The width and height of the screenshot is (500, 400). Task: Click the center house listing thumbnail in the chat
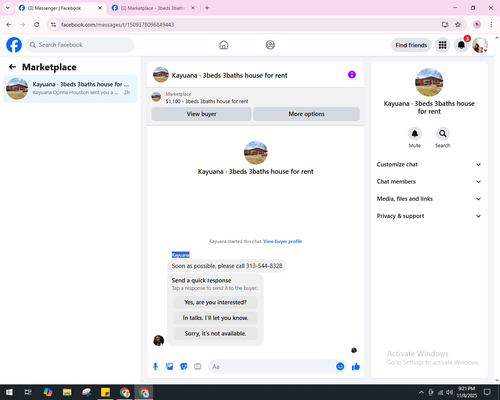coord(256,153)
